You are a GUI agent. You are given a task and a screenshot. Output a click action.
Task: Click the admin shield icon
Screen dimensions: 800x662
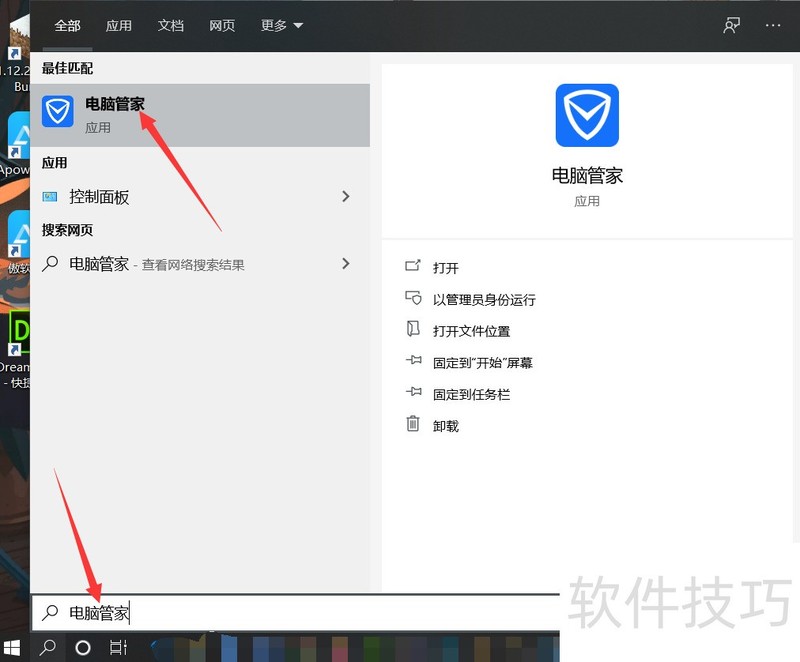413,297
